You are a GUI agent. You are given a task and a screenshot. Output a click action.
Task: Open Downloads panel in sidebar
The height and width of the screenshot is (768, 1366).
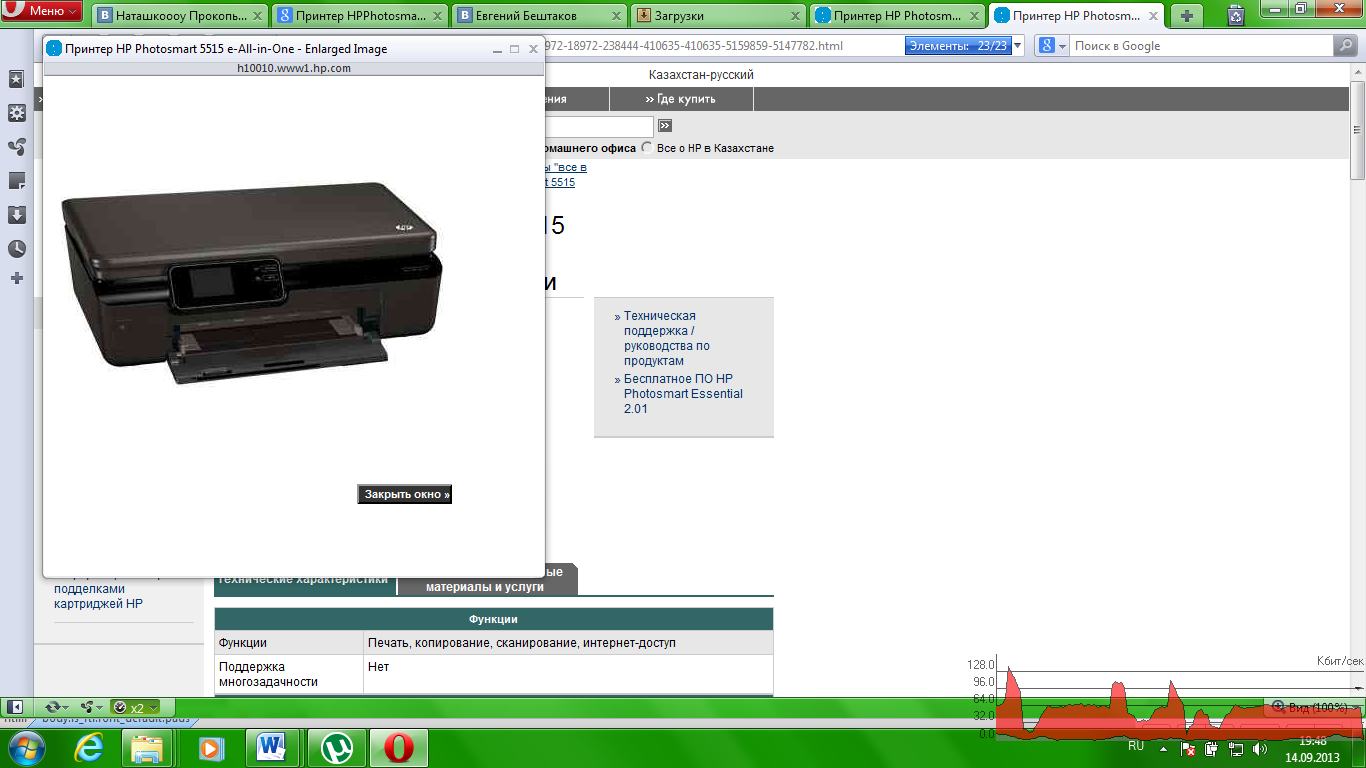click(17, 215)
